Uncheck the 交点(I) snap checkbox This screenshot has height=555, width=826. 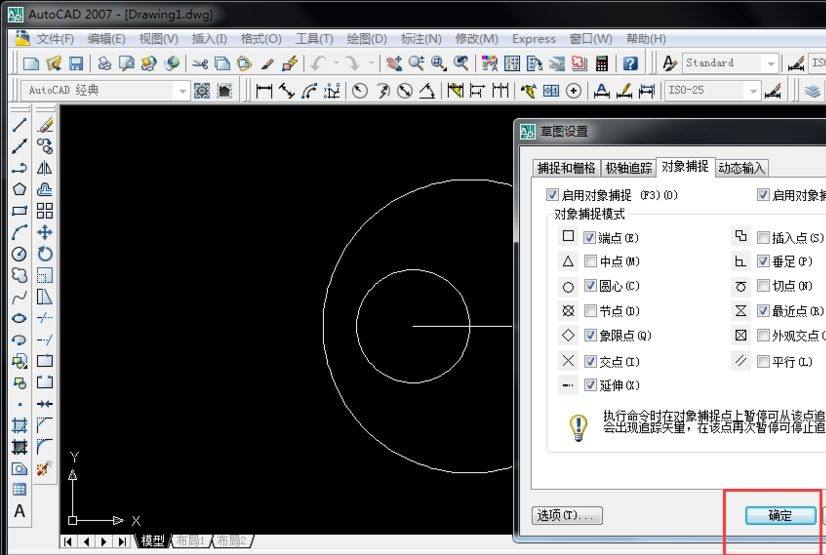(x=590, y=361)
